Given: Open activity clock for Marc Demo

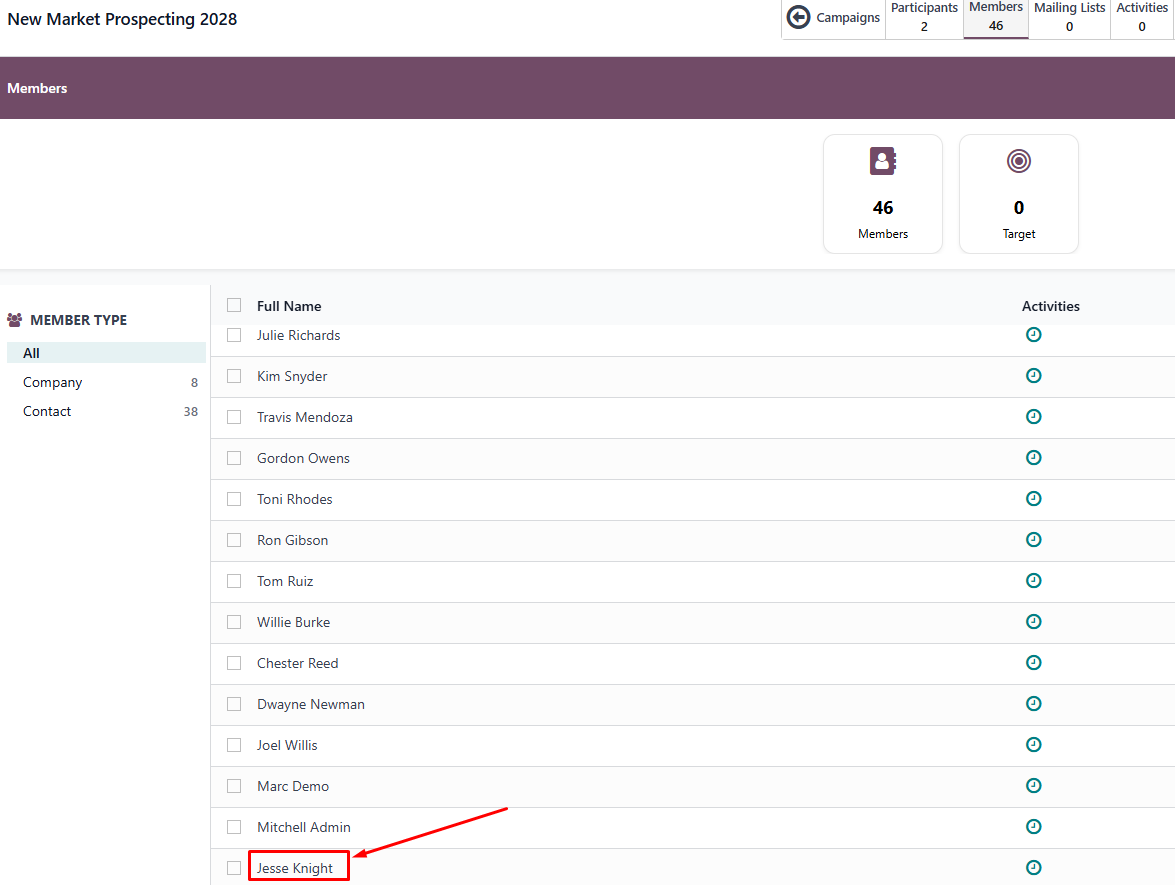Looking at the screenshot, I should pos(1034,786).
